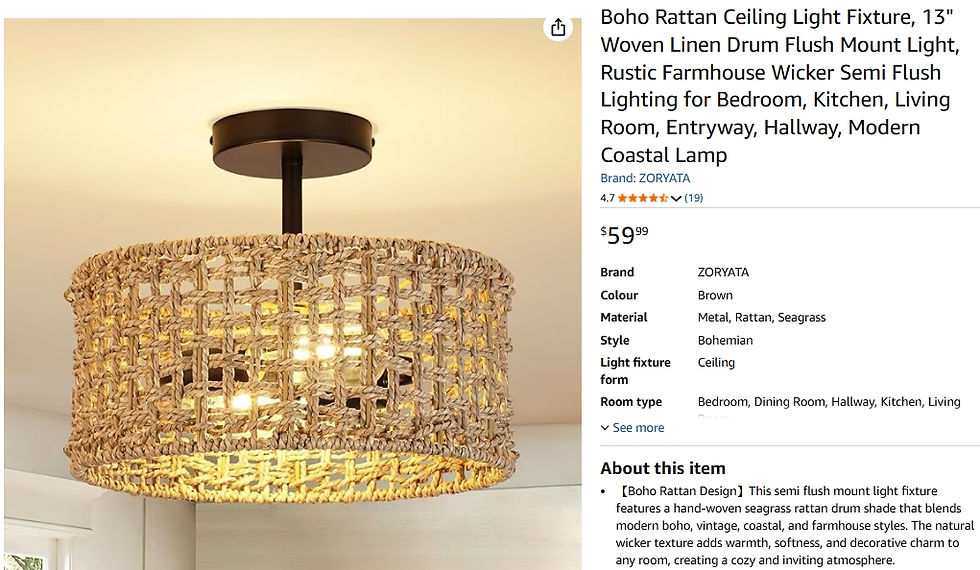Open the rating breakdown dropdown arrow
The height and width of the screenshot is (570, 980).
point(676,198)
